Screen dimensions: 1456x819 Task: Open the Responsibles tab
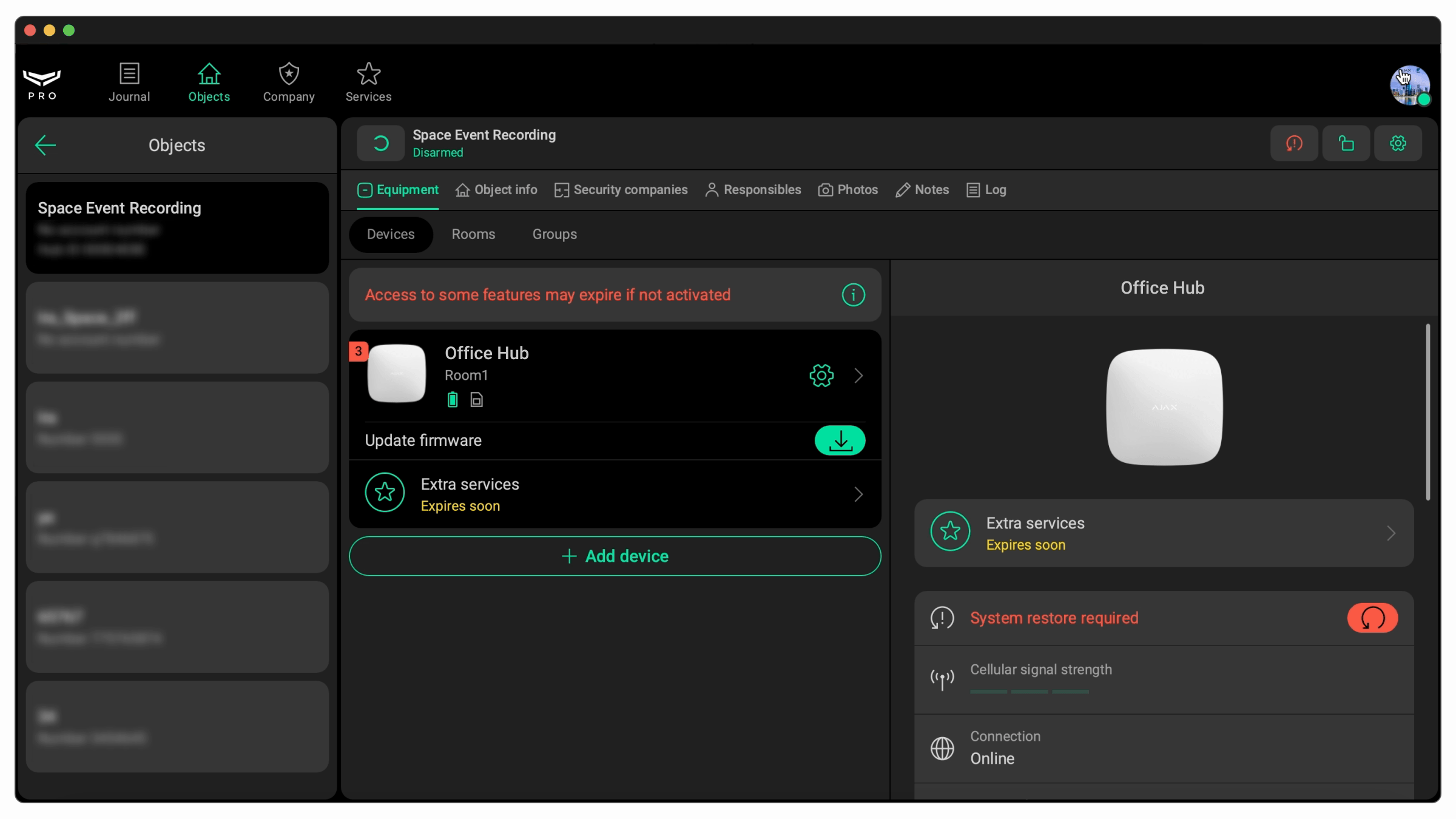coord(753,190)
